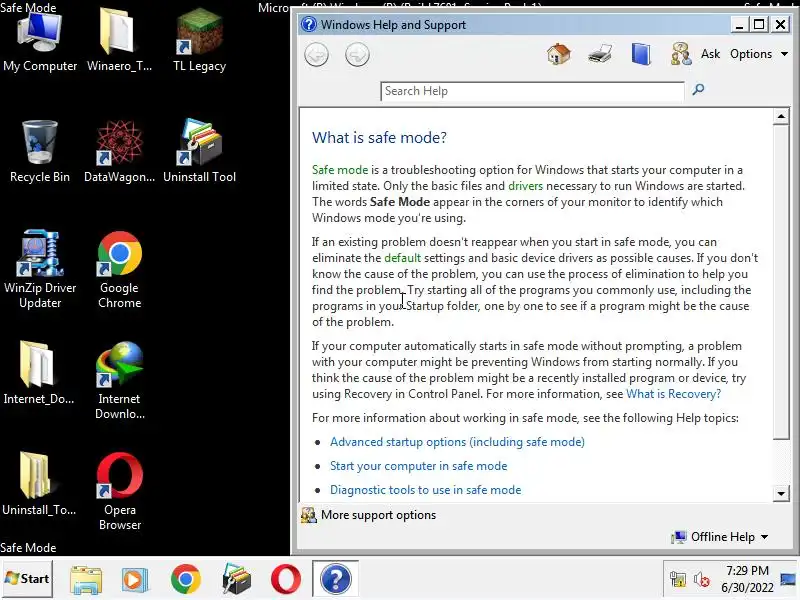Click Help and Support taskbar button
800x600 pixels.
click(x=335, y=579)
